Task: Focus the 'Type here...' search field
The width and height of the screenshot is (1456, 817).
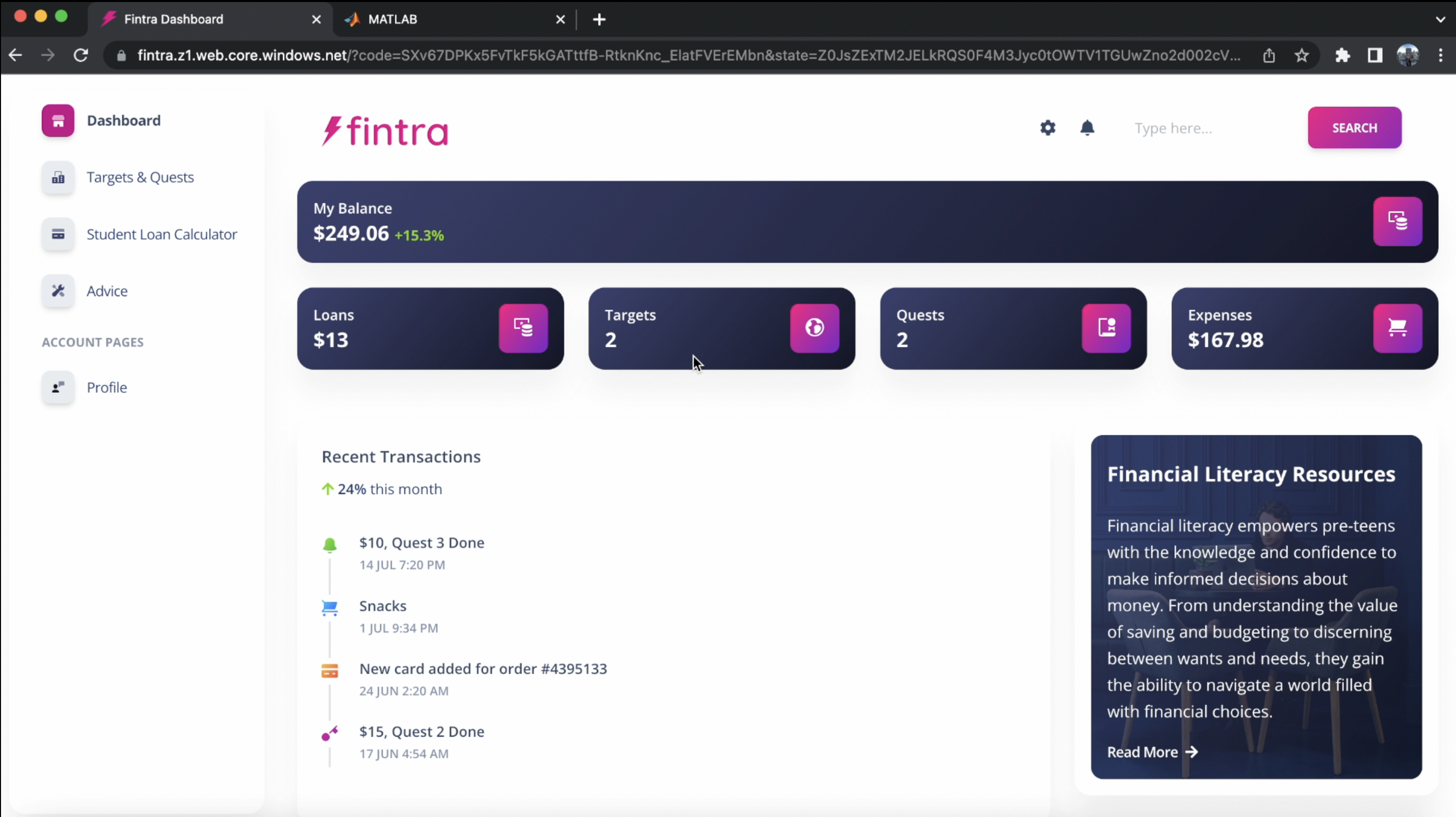Action: pos(1210,128)
